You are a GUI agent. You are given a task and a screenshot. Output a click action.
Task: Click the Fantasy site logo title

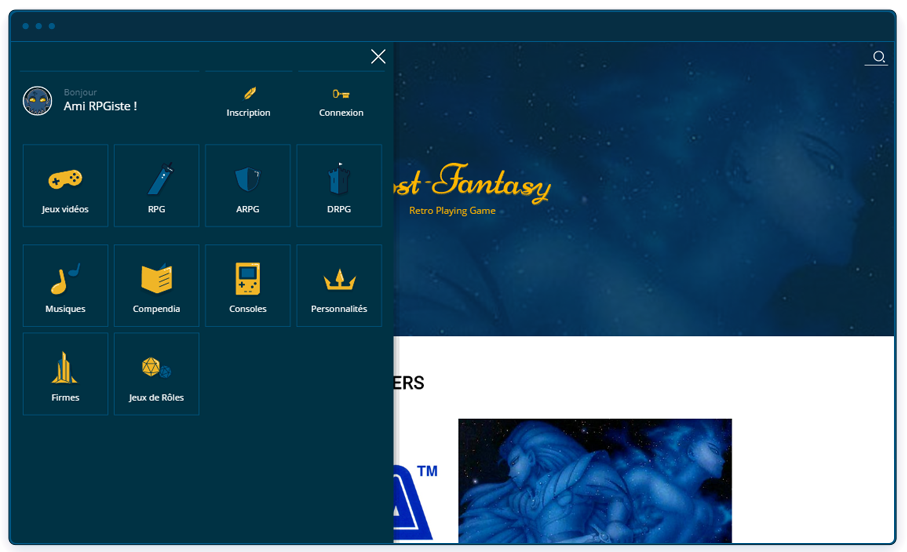tap(471, 183)
